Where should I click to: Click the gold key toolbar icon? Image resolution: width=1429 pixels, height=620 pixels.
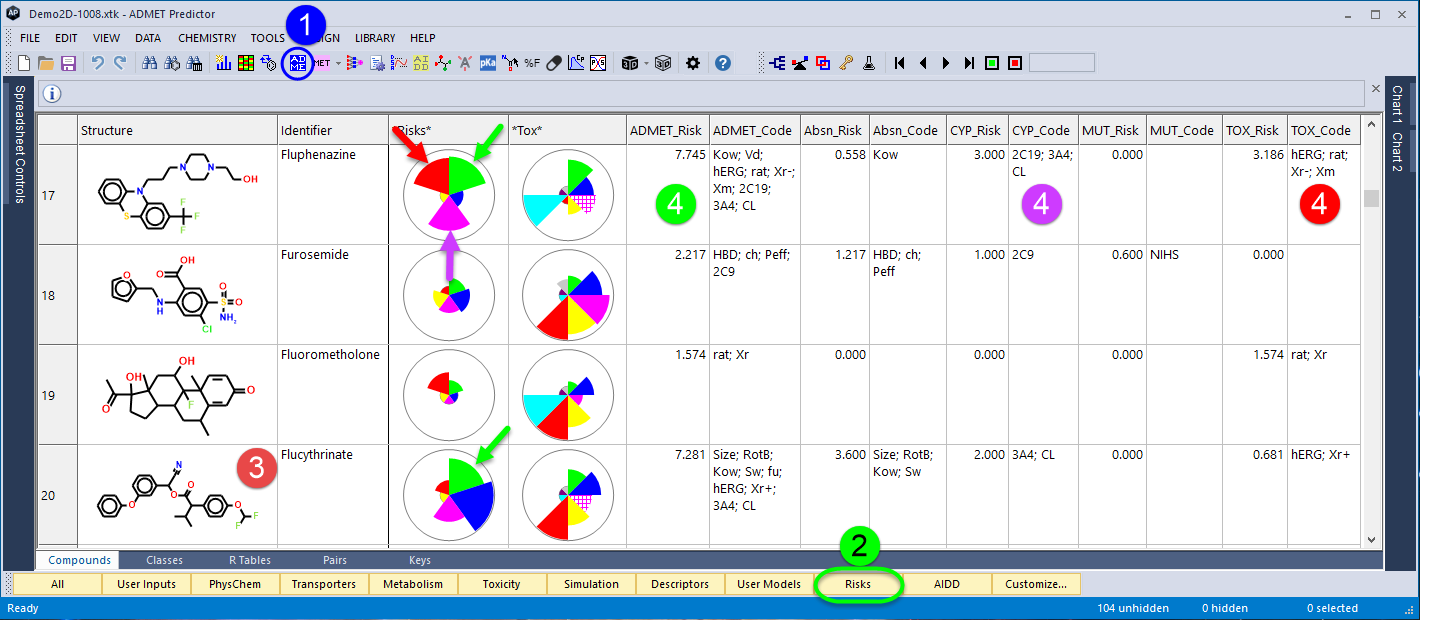[846, 63]
